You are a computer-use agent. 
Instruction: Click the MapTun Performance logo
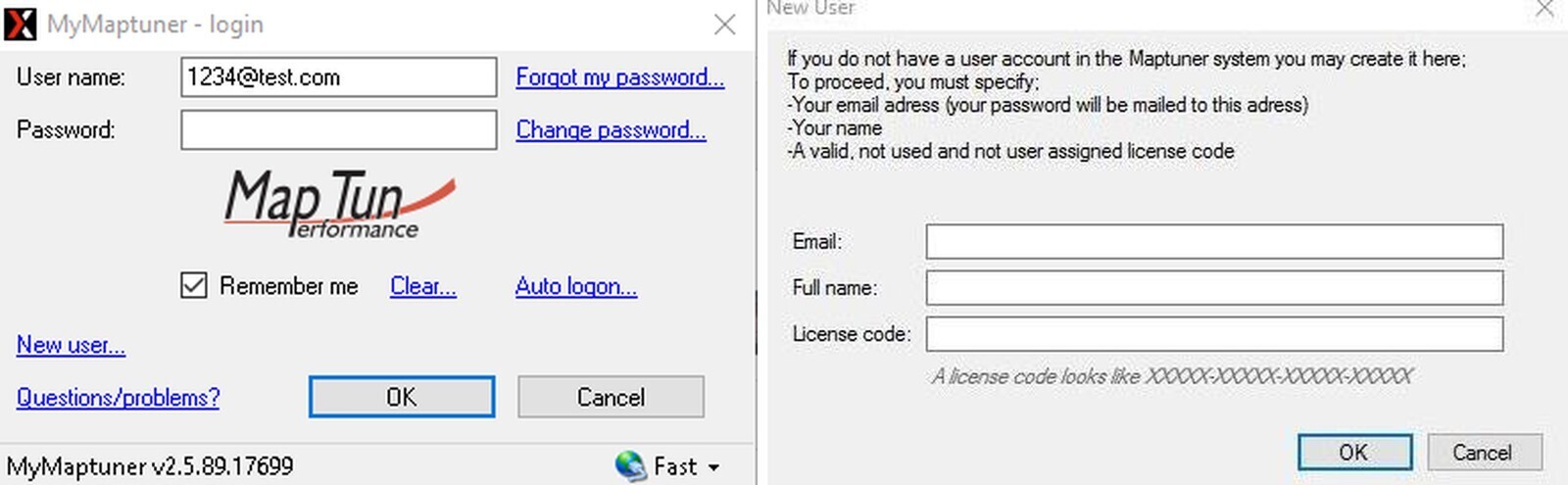pos(339,204)
